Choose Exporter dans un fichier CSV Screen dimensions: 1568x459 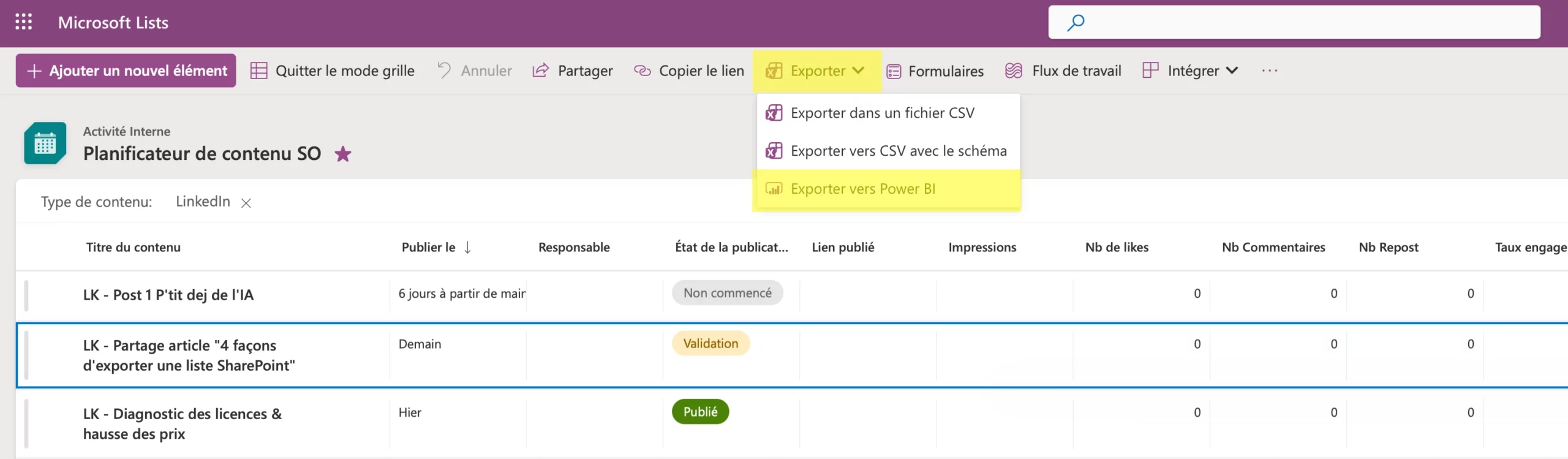(x=888, y=113)
